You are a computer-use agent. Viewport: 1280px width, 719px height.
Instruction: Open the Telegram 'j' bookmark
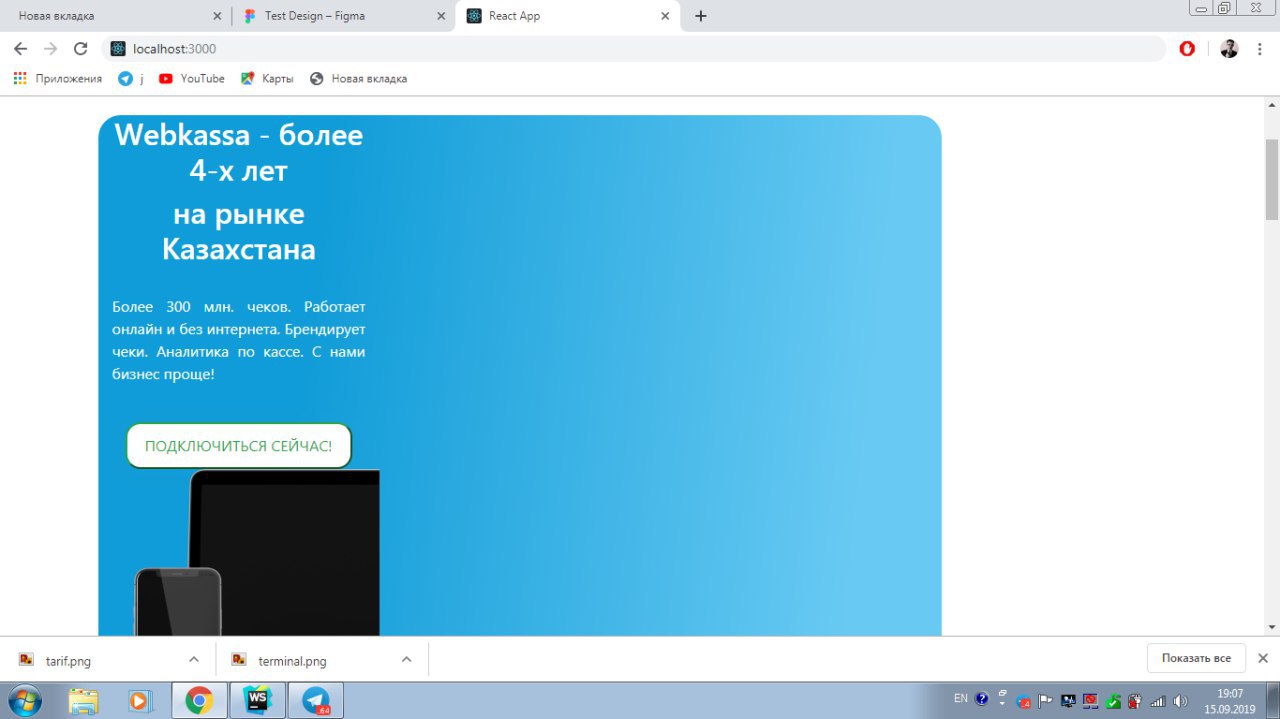click(x=131, y=78)
